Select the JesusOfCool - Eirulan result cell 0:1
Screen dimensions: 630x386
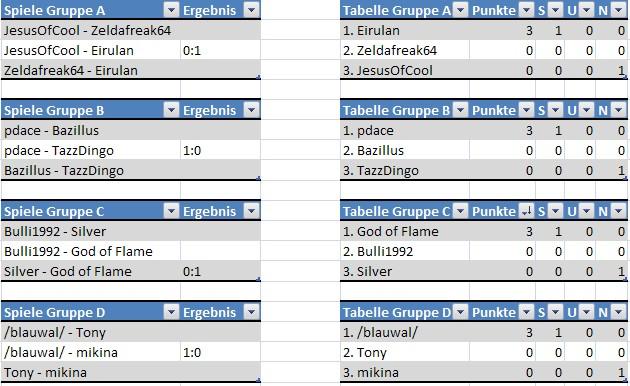point(220,50)
